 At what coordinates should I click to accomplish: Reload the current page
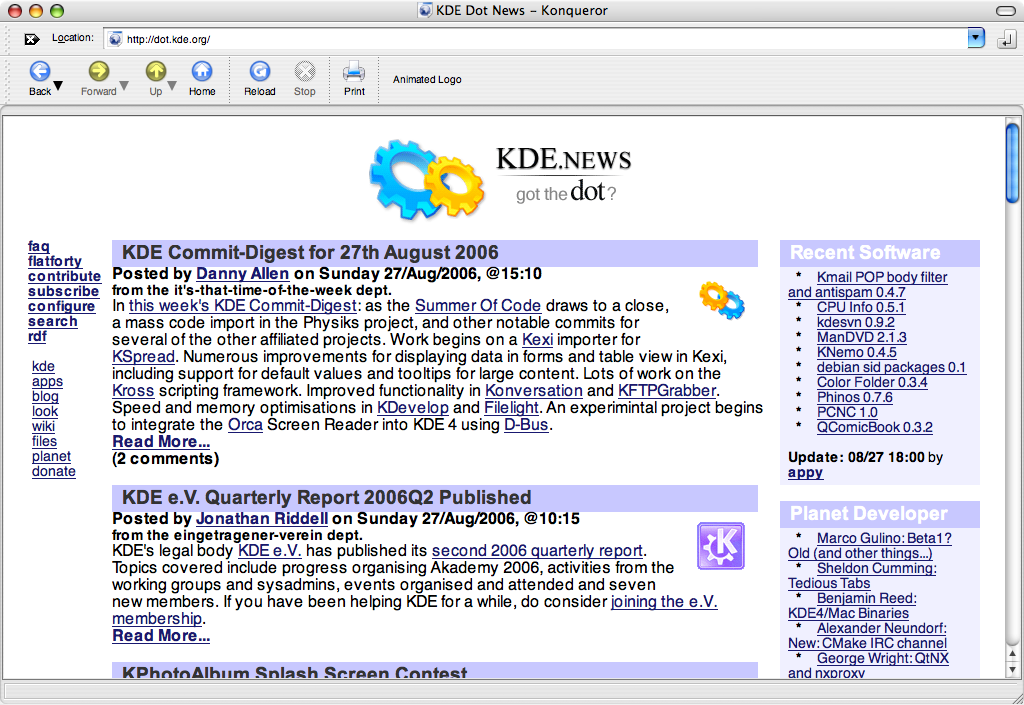[259, 70]
